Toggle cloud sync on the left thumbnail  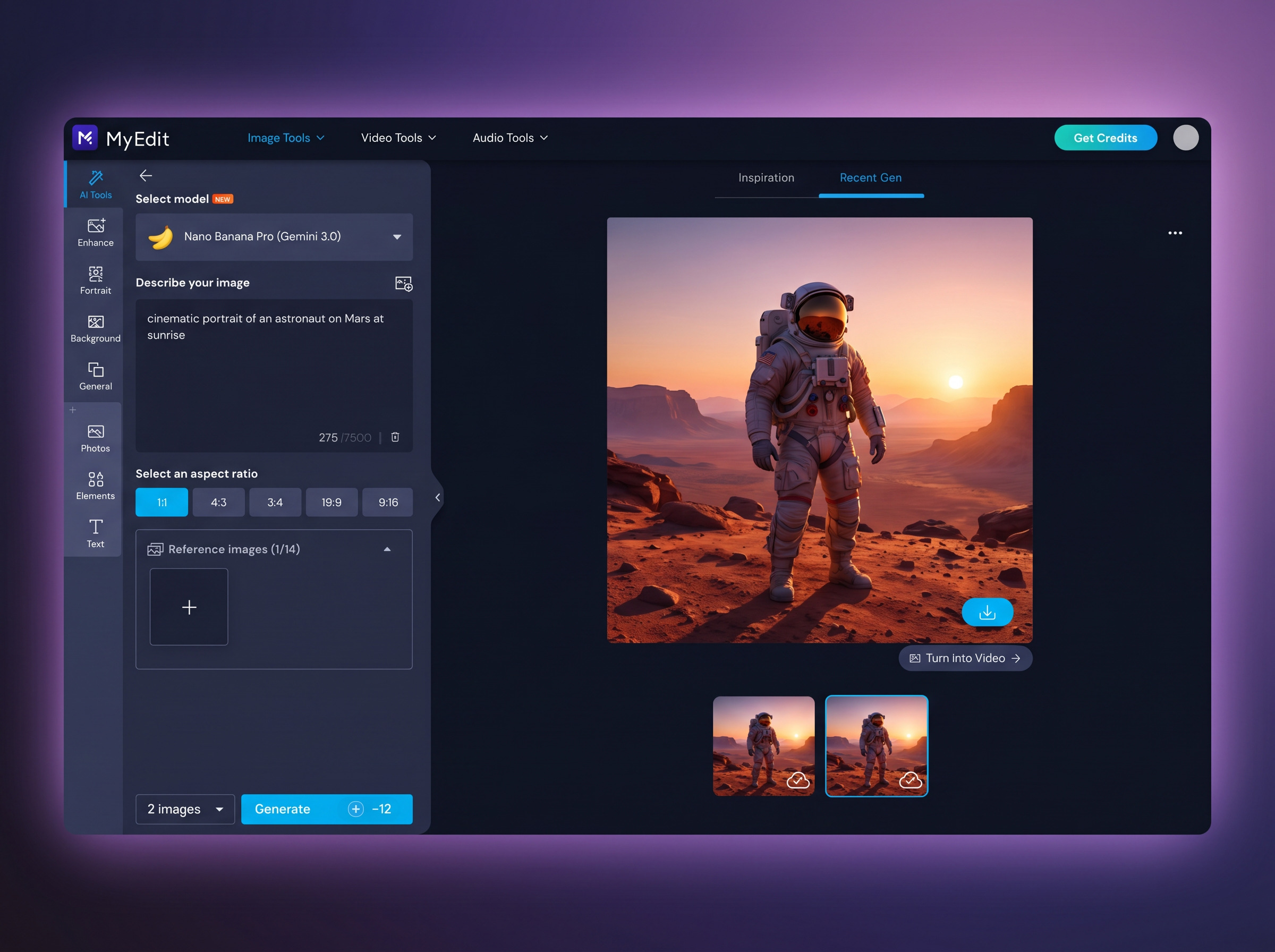tap(797, 781)
